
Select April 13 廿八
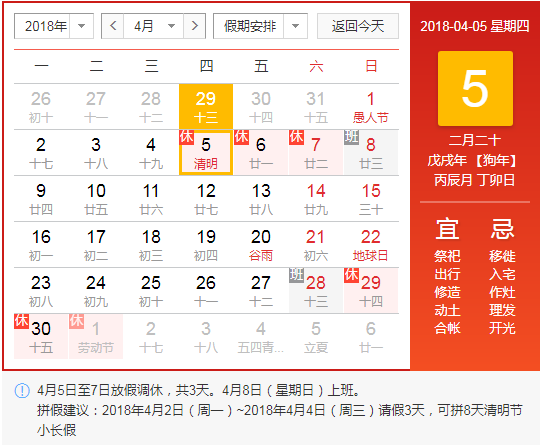click(261, 199)
